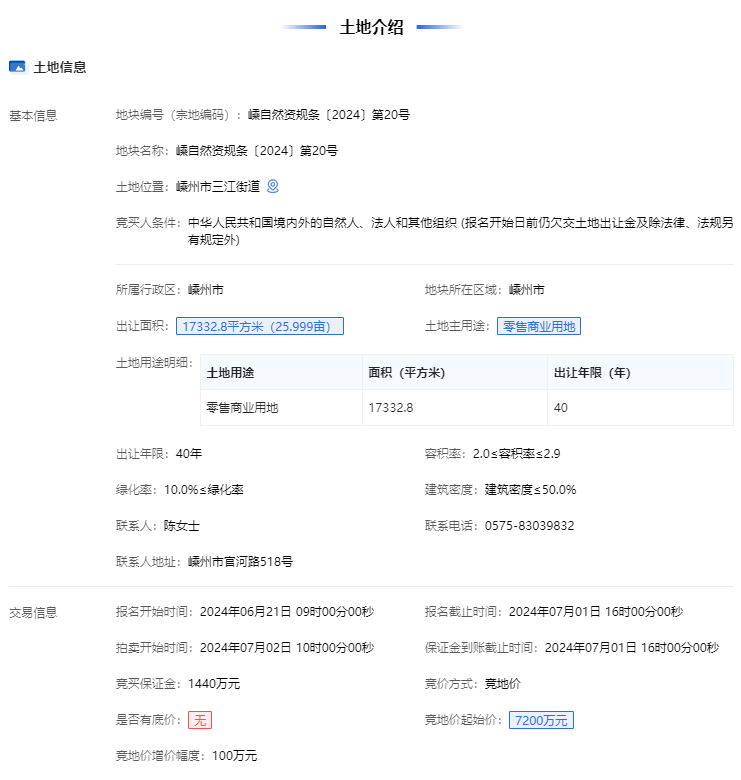This screenshot has width=741, height=780.
Task: Click the 土地介绍 page heading
Action: (371, 27)
